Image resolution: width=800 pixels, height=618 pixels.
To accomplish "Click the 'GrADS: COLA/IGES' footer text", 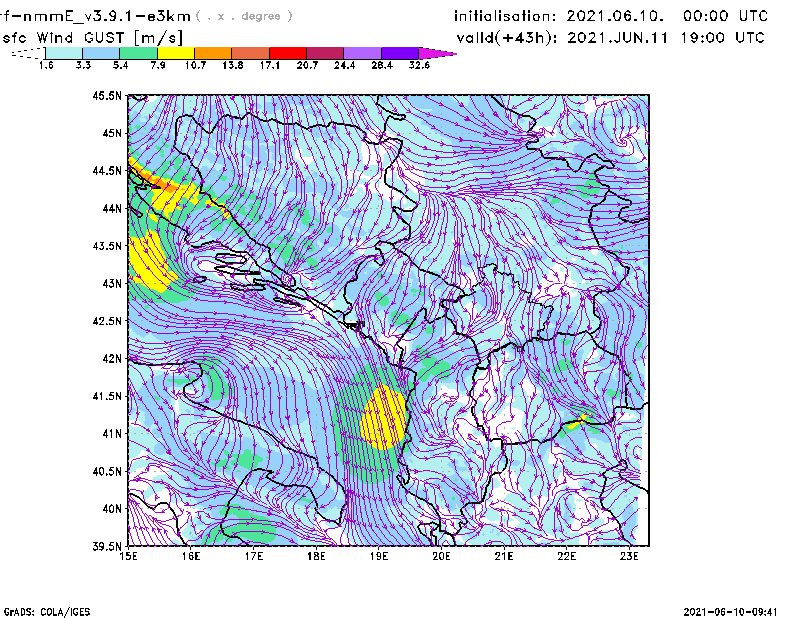I will 47,612.
